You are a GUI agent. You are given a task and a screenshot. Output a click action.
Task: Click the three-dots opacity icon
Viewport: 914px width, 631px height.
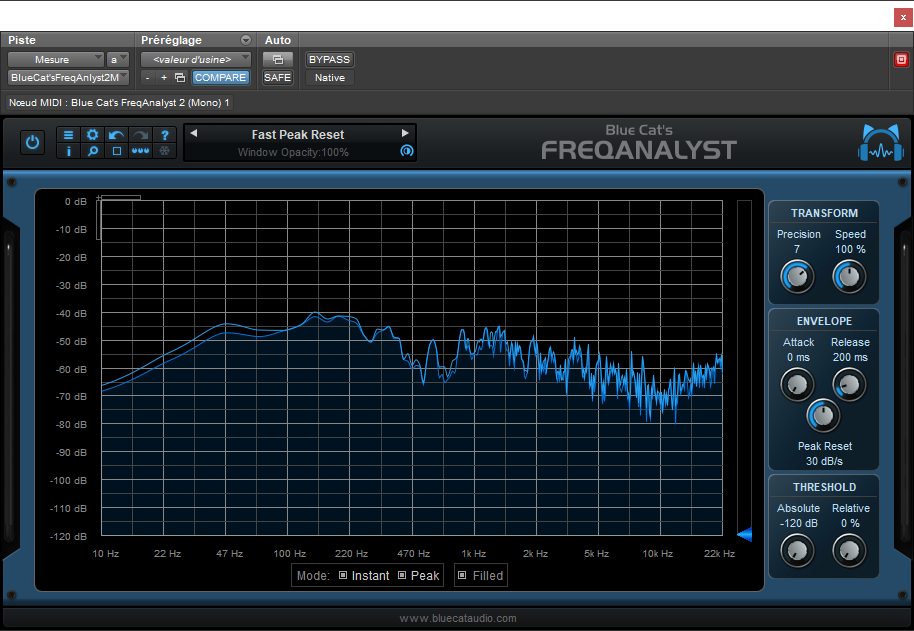point(140,151)
